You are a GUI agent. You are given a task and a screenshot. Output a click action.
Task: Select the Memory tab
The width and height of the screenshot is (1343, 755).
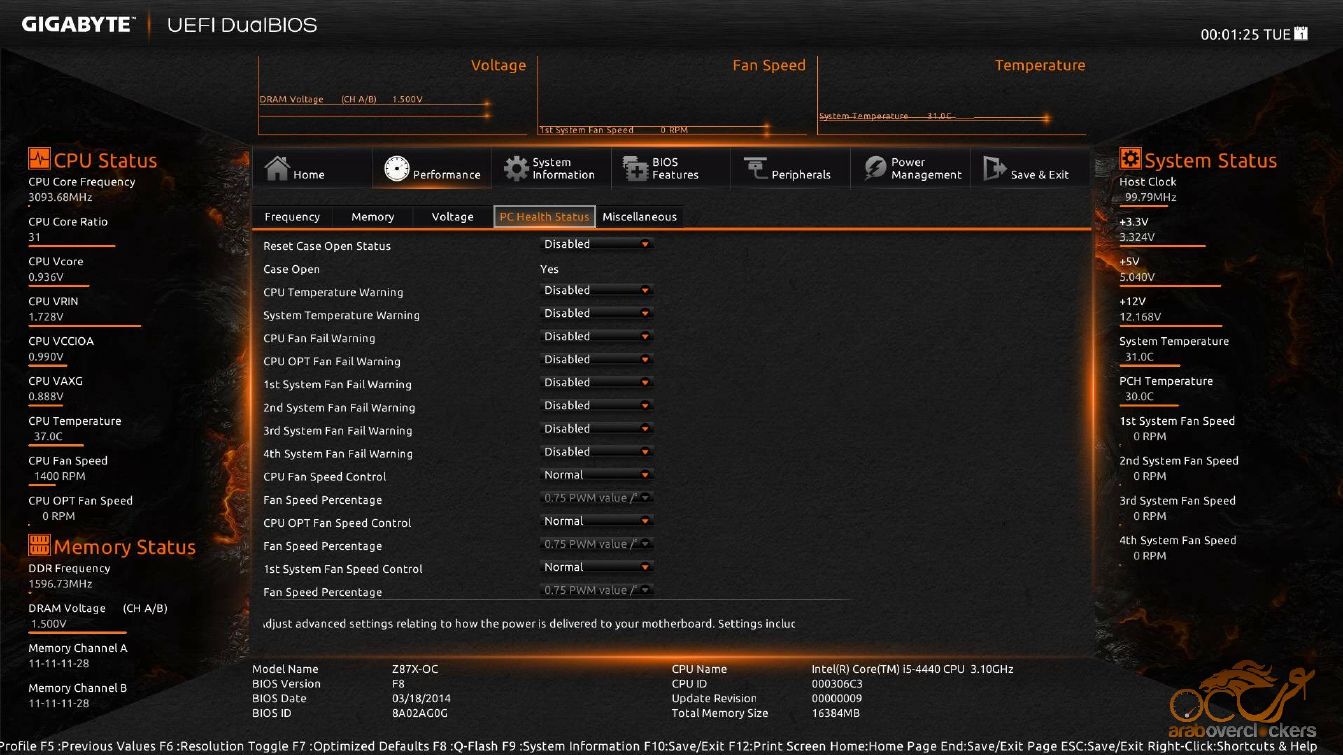coord(372,217)
